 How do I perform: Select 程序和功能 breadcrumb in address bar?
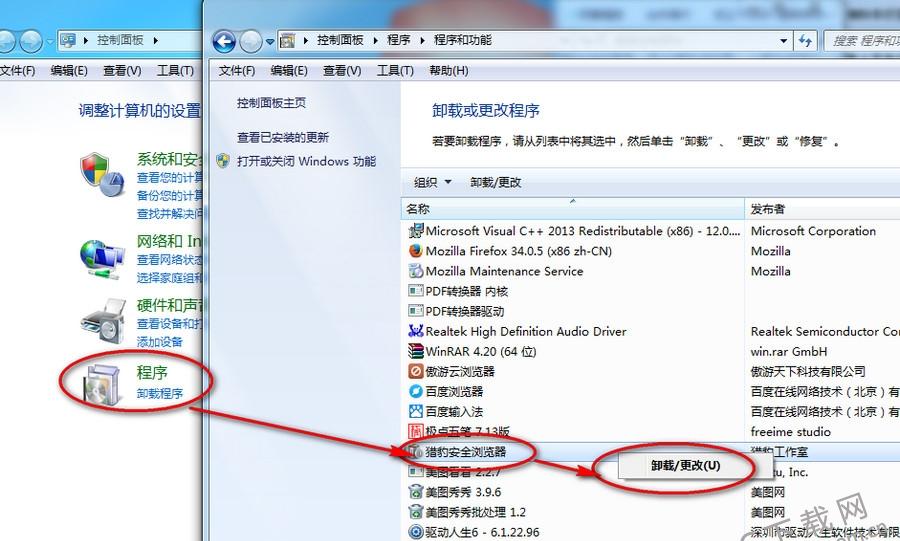tap(463, 40)
